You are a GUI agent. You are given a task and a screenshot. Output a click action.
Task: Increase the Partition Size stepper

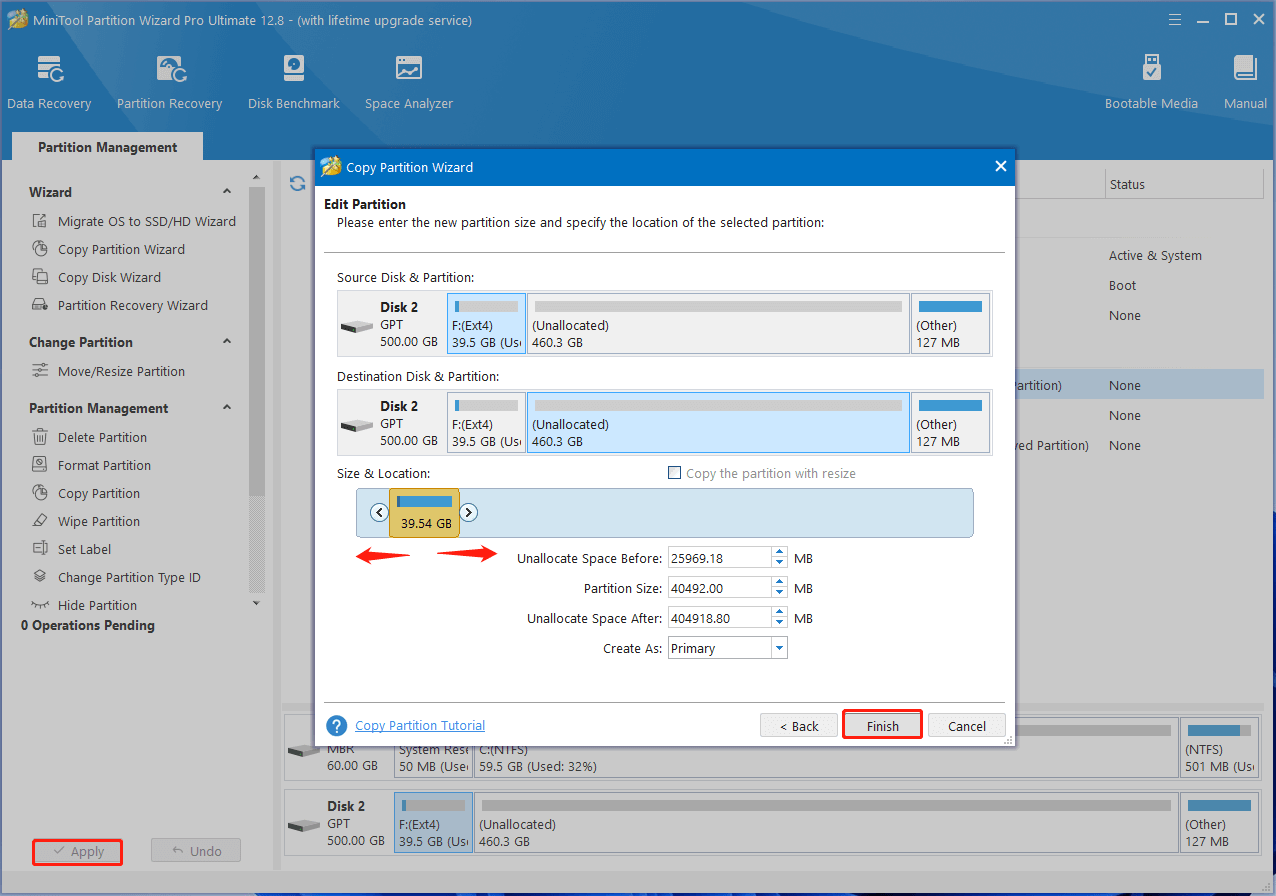[x=780, y=583]
